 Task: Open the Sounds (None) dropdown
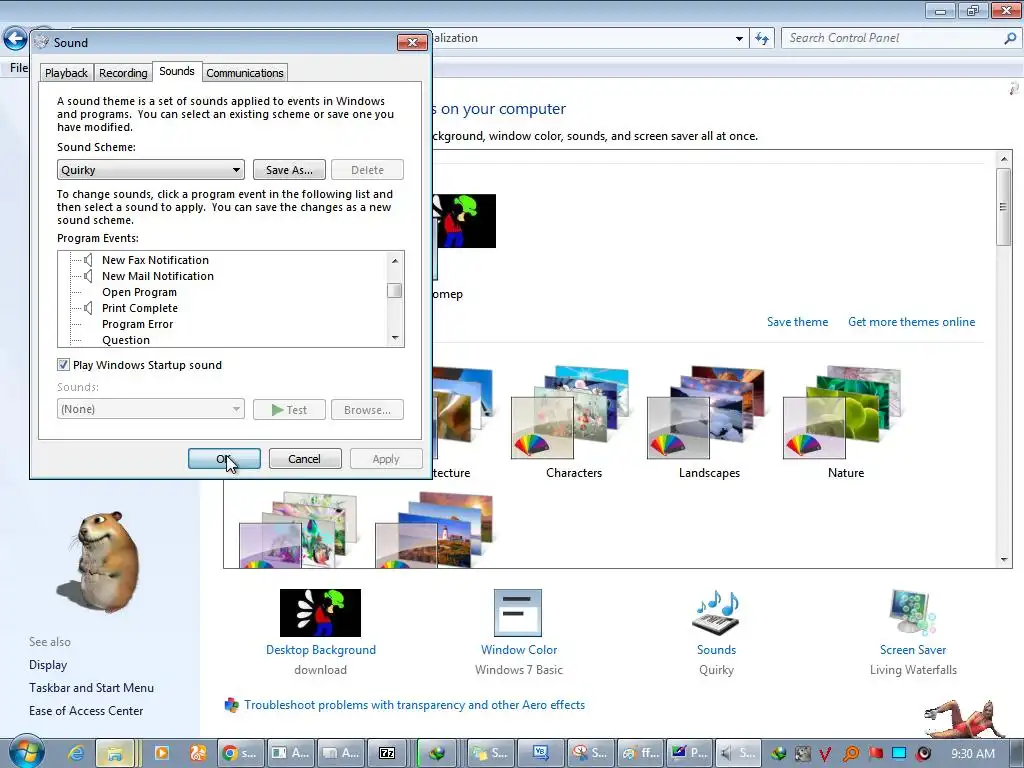(151, 409)
